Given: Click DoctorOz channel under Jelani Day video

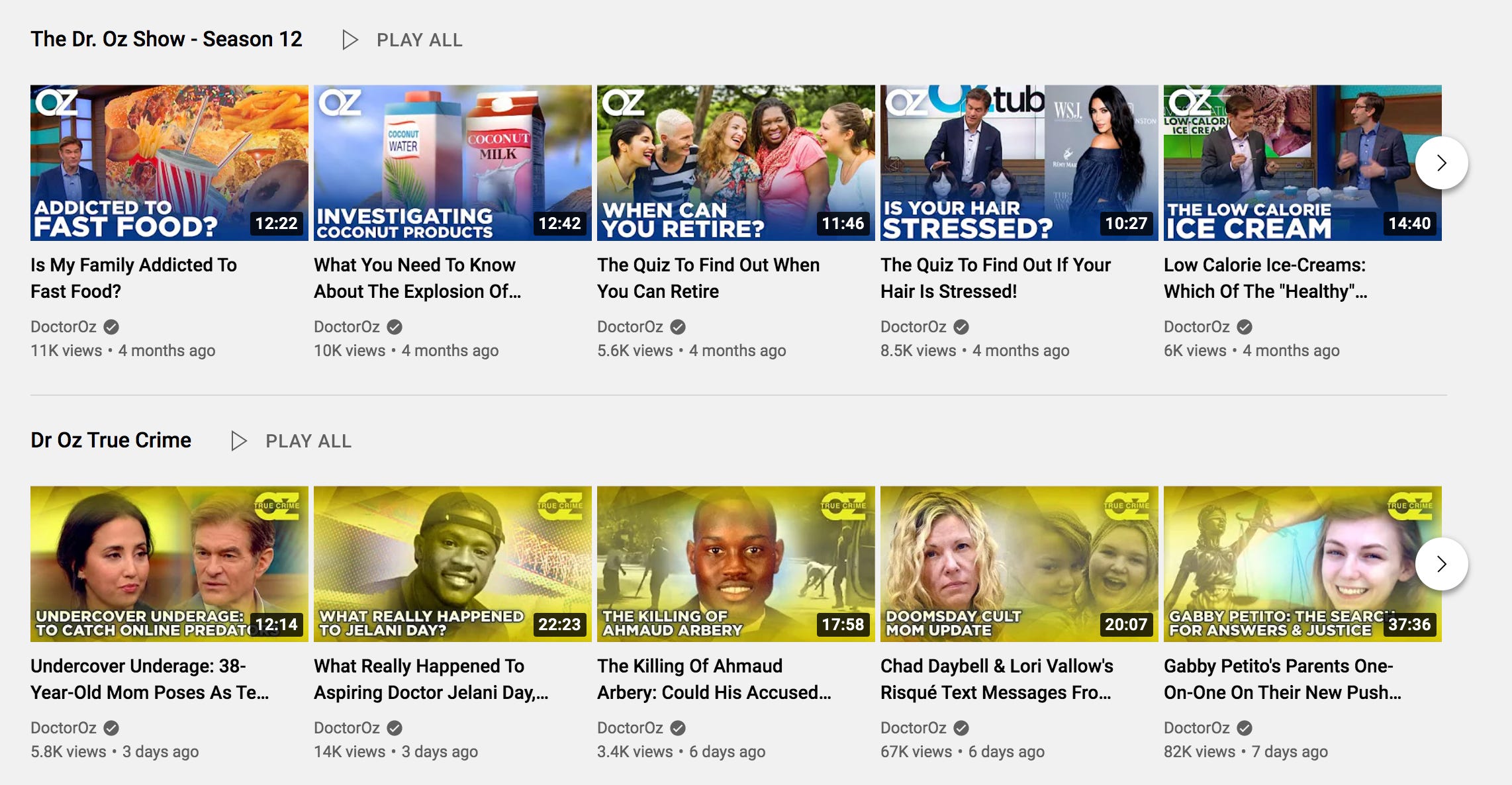Looking at the screenshot, I should click(x=347, y=728).
